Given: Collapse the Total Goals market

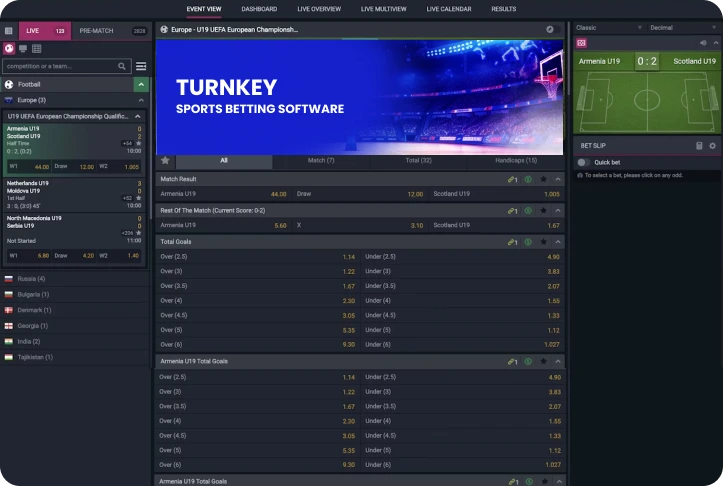Looking at the screenshot, I should (x=558, y=242).
